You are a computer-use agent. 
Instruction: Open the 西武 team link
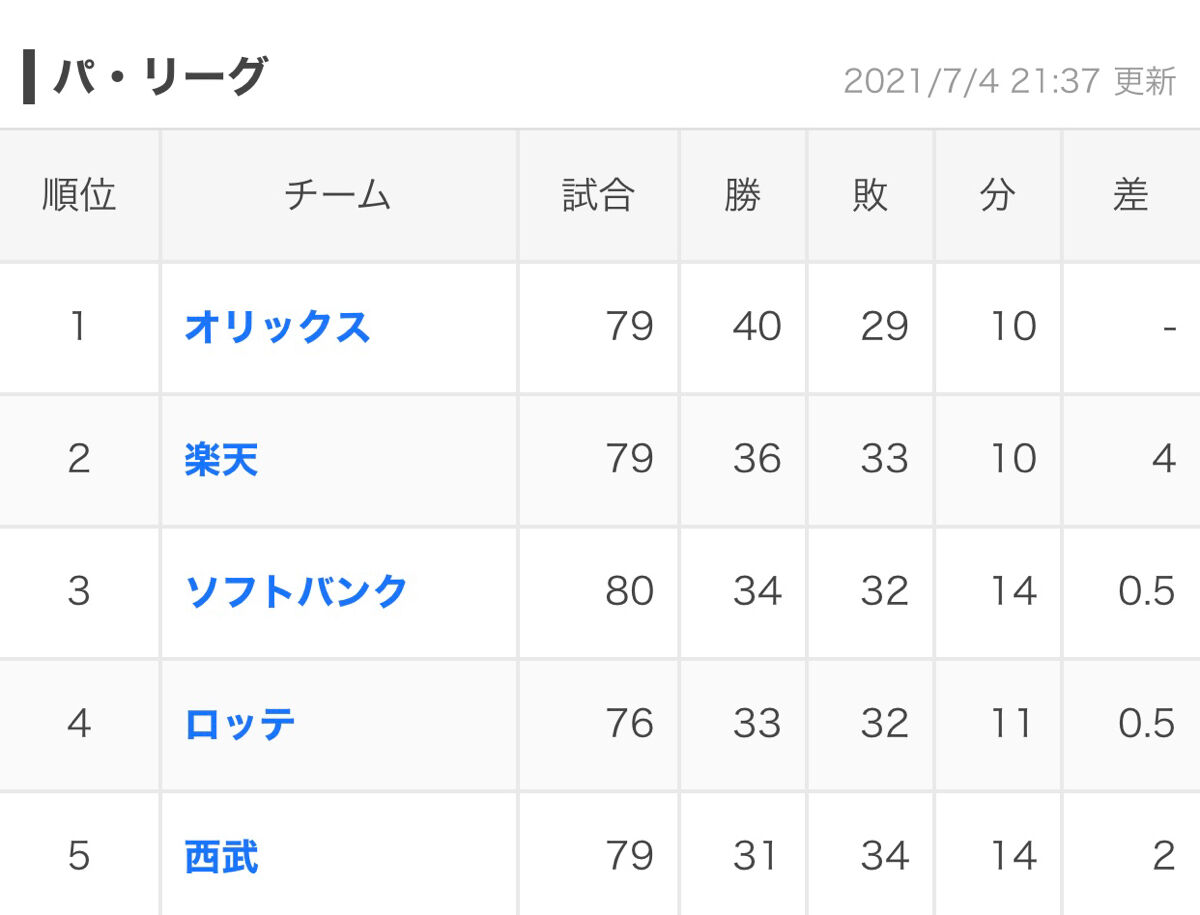click(221, 856)
